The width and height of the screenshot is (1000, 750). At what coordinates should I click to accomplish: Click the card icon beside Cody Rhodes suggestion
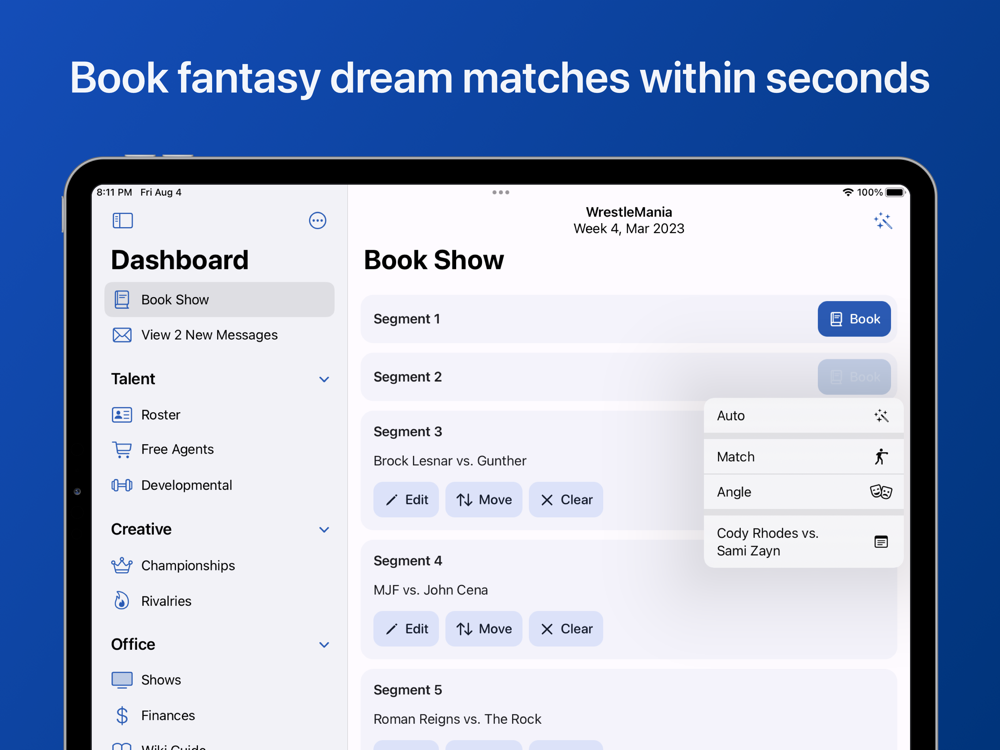click(881, 542)
